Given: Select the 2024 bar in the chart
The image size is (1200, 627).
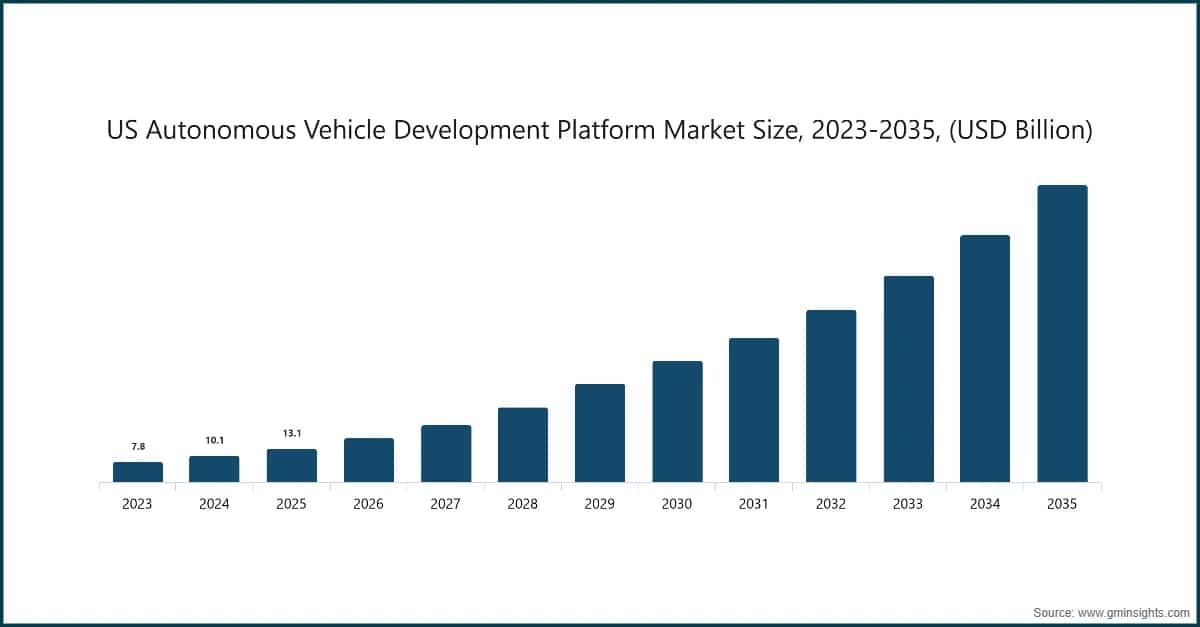Looking at the screenshot, I should point(214,470).
